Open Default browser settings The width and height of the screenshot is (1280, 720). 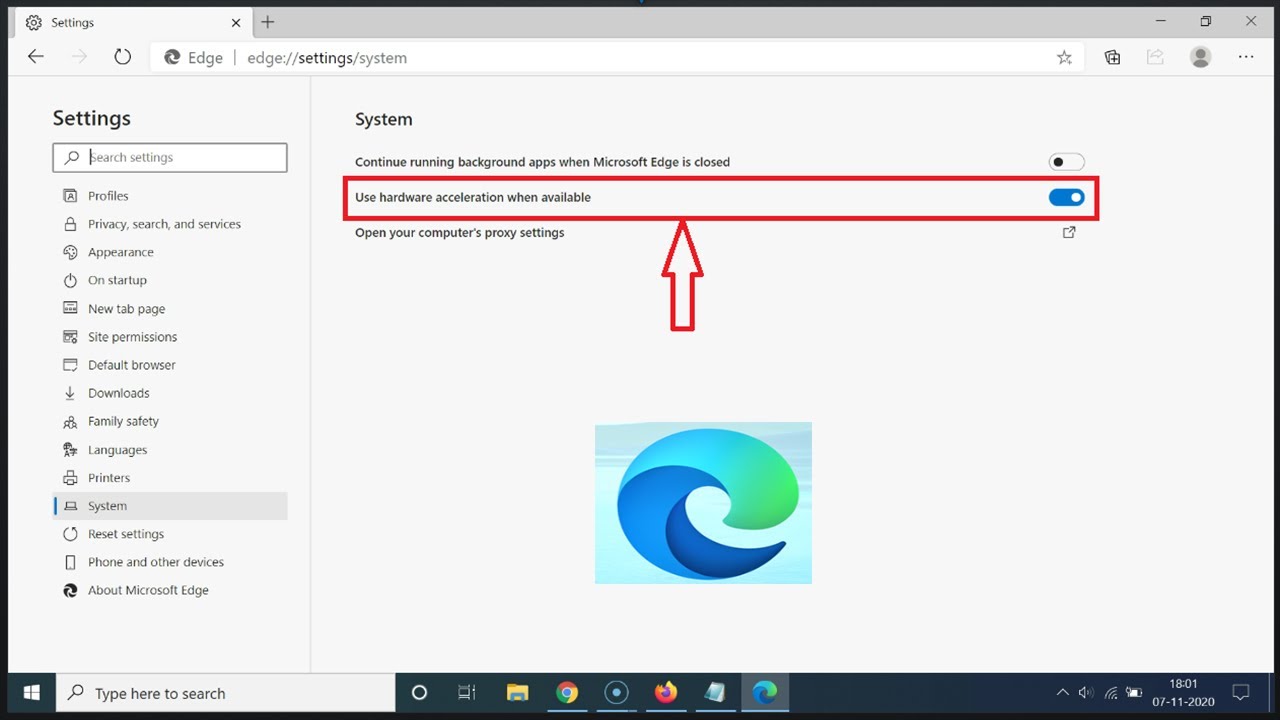pyautogui.click(x=170, y=365)
